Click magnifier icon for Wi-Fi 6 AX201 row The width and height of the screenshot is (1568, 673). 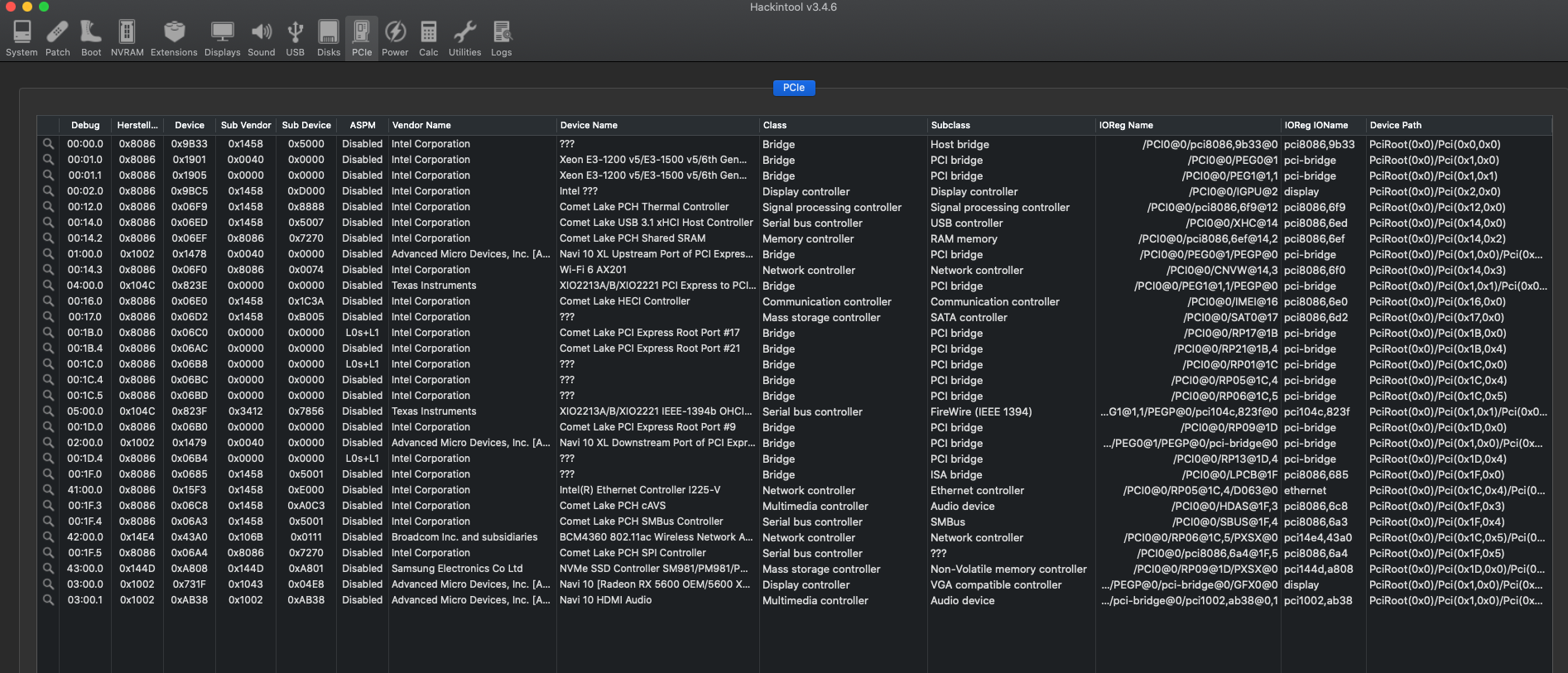48,270
